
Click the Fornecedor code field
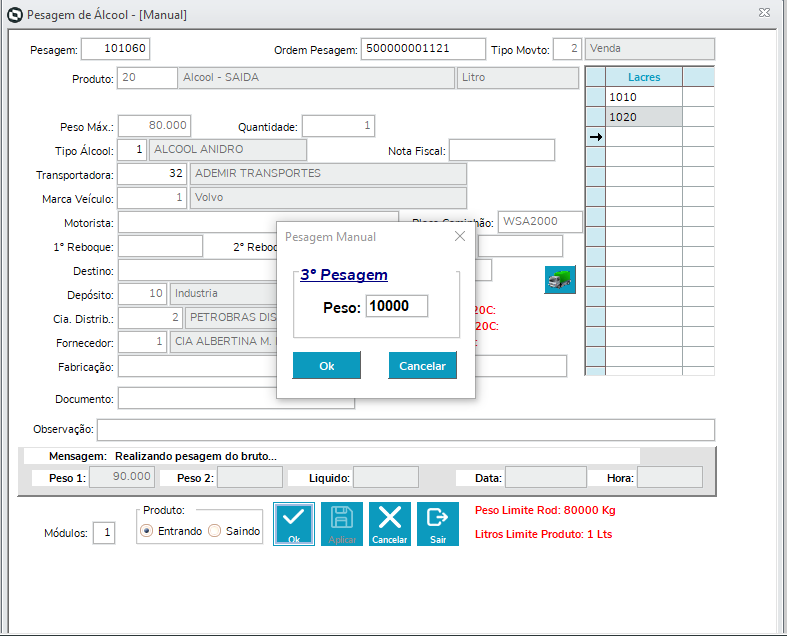point(143,342)
